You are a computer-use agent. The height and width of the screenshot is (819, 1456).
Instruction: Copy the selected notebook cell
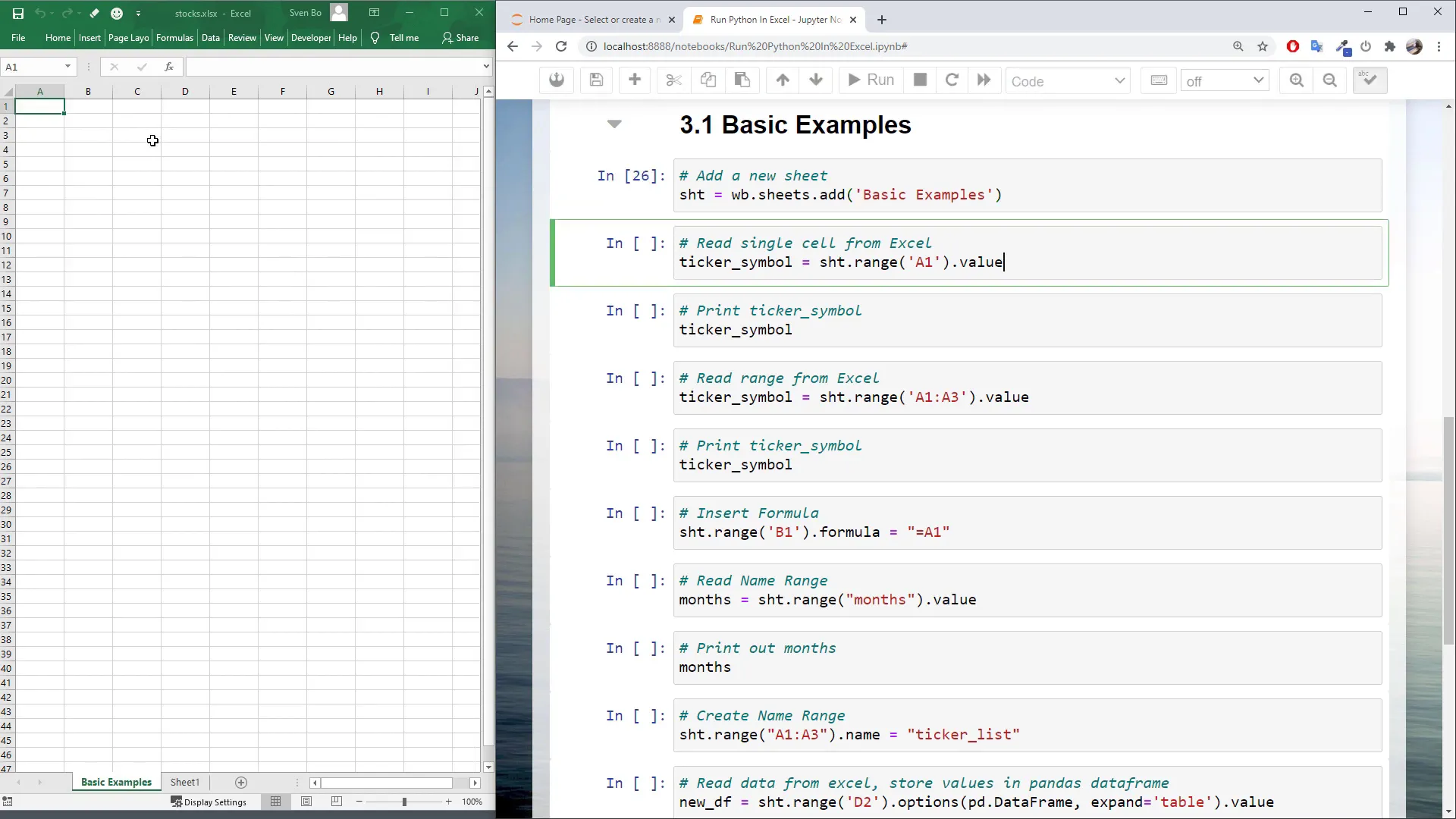[x=707, y=80]
